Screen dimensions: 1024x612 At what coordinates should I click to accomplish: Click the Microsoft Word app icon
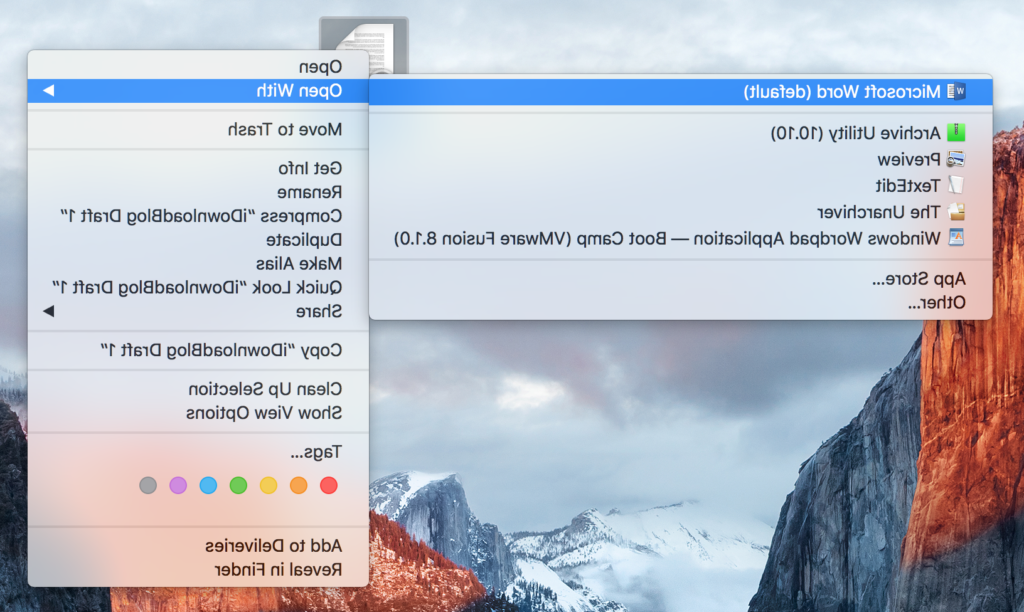coord(957,92)
